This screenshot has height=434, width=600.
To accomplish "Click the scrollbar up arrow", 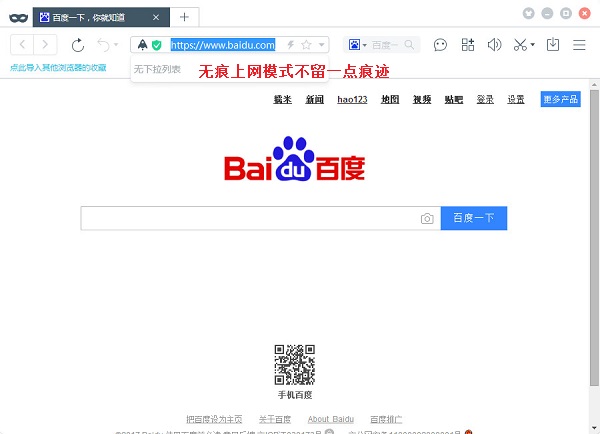I will point(594,85).
